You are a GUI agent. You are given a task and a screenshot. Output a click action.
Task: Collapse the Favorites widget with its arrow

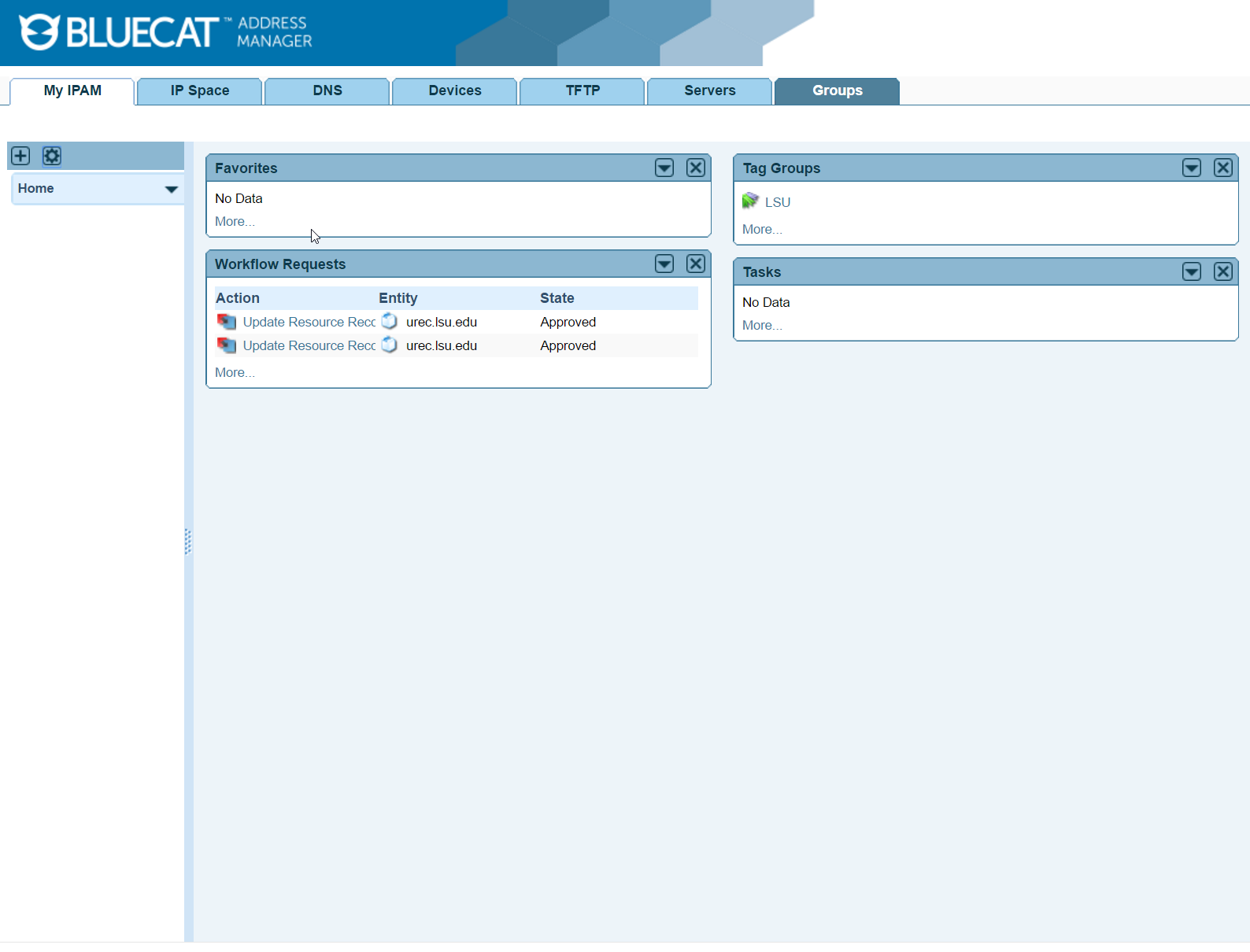pyautogui.click(x=664, y=168)
